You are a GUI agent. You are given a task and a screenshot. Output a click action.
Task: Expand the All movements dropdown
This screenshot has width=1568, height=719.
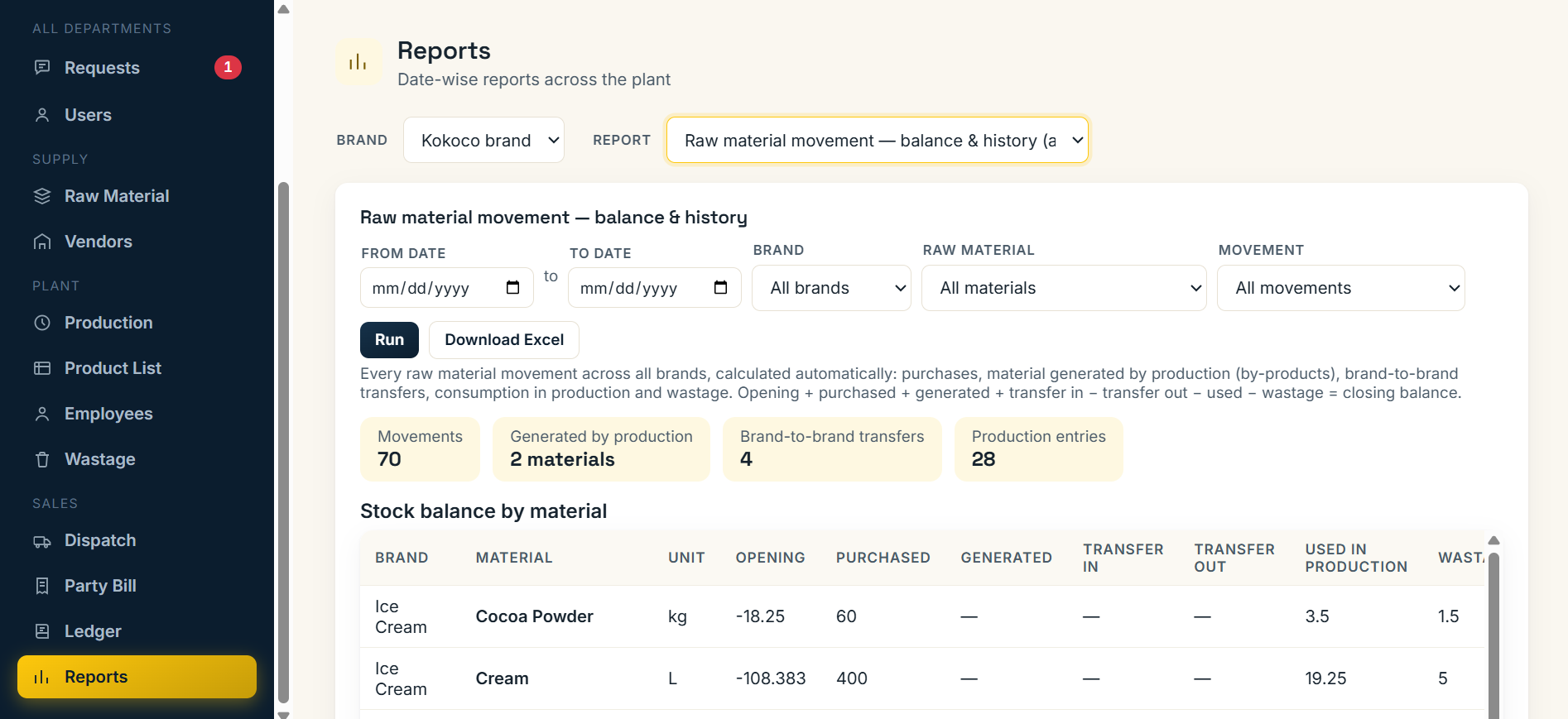pyautogui.click(x=1340, y=288)
